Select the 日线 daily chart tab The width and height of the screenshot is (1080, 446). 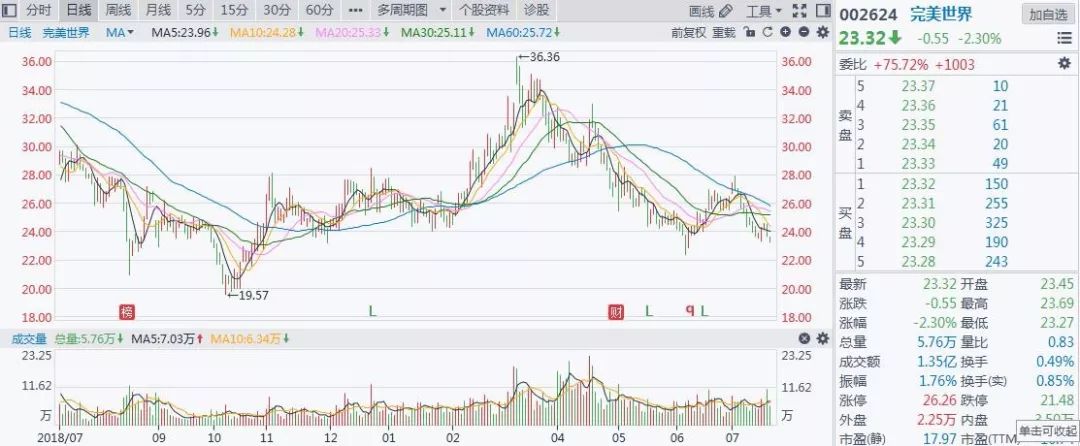(77, 10)
